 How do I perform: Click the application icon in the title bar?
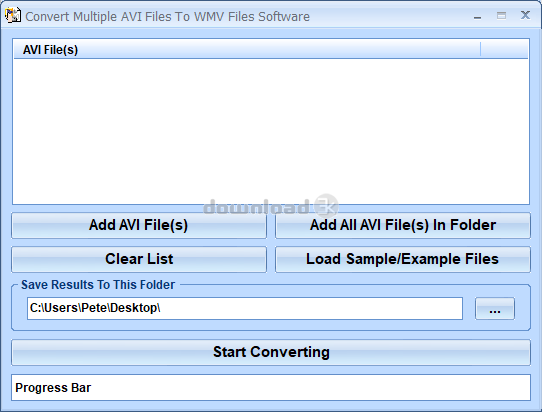(x=13, y=16)
